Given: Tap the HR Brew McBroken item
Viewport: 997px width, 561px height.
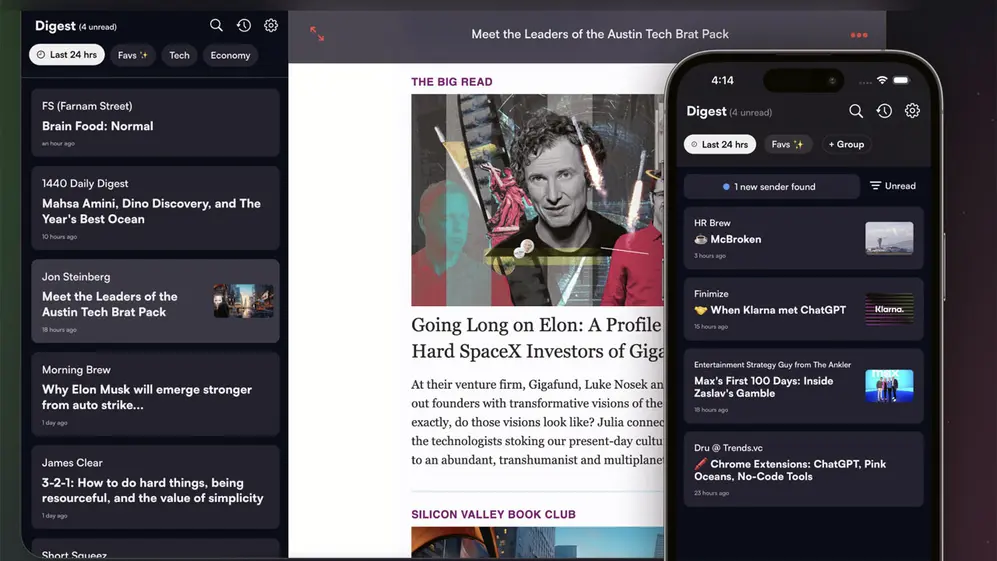Looking at the screenshot, I should (x=804, y=238).
